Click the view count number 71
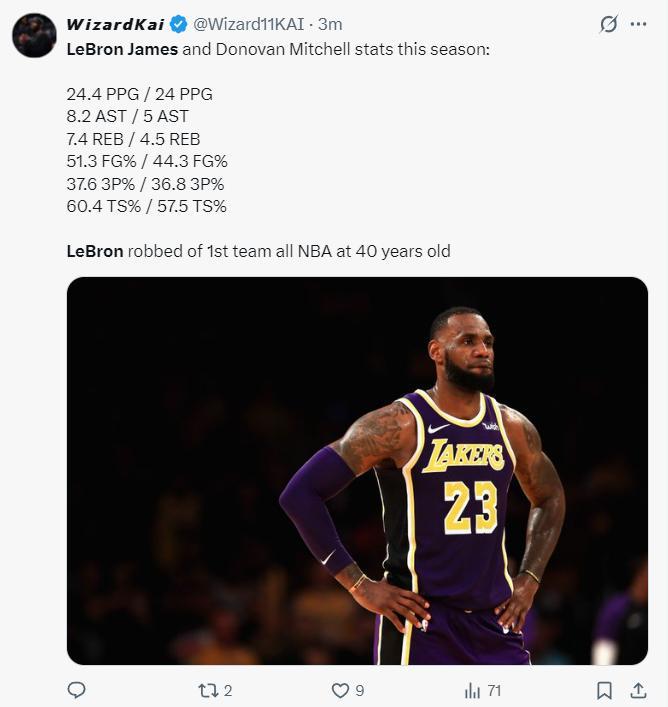The image size is (668, 707). (494, 690)
